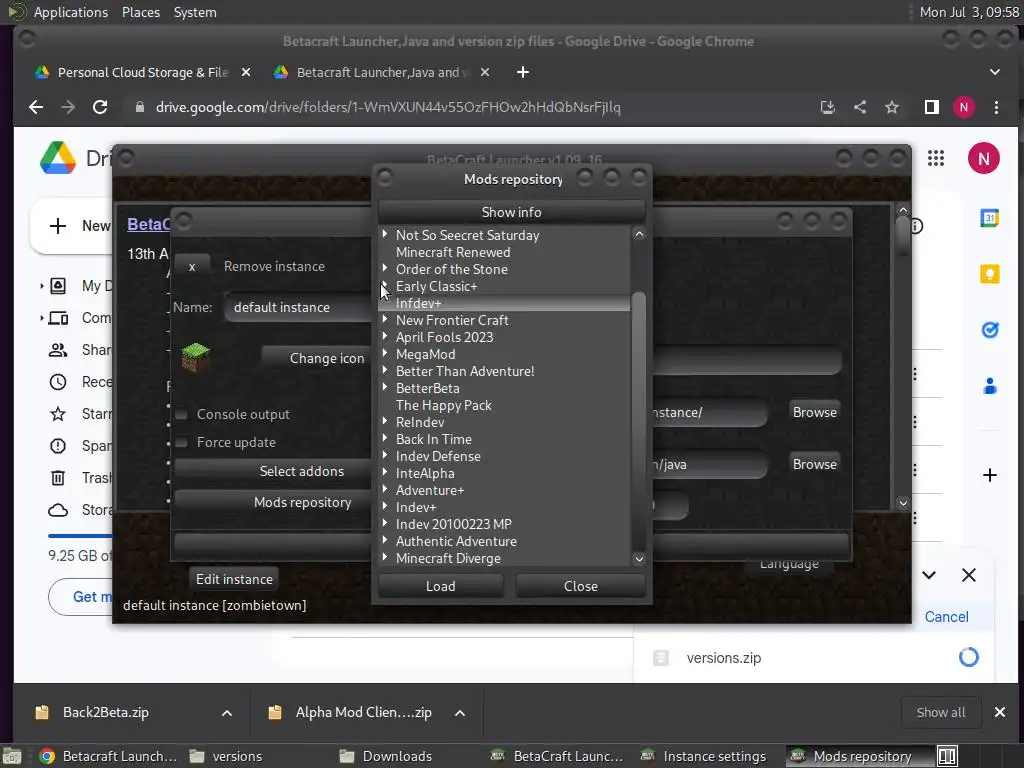Install app icon in address bar

click(828, 107)
